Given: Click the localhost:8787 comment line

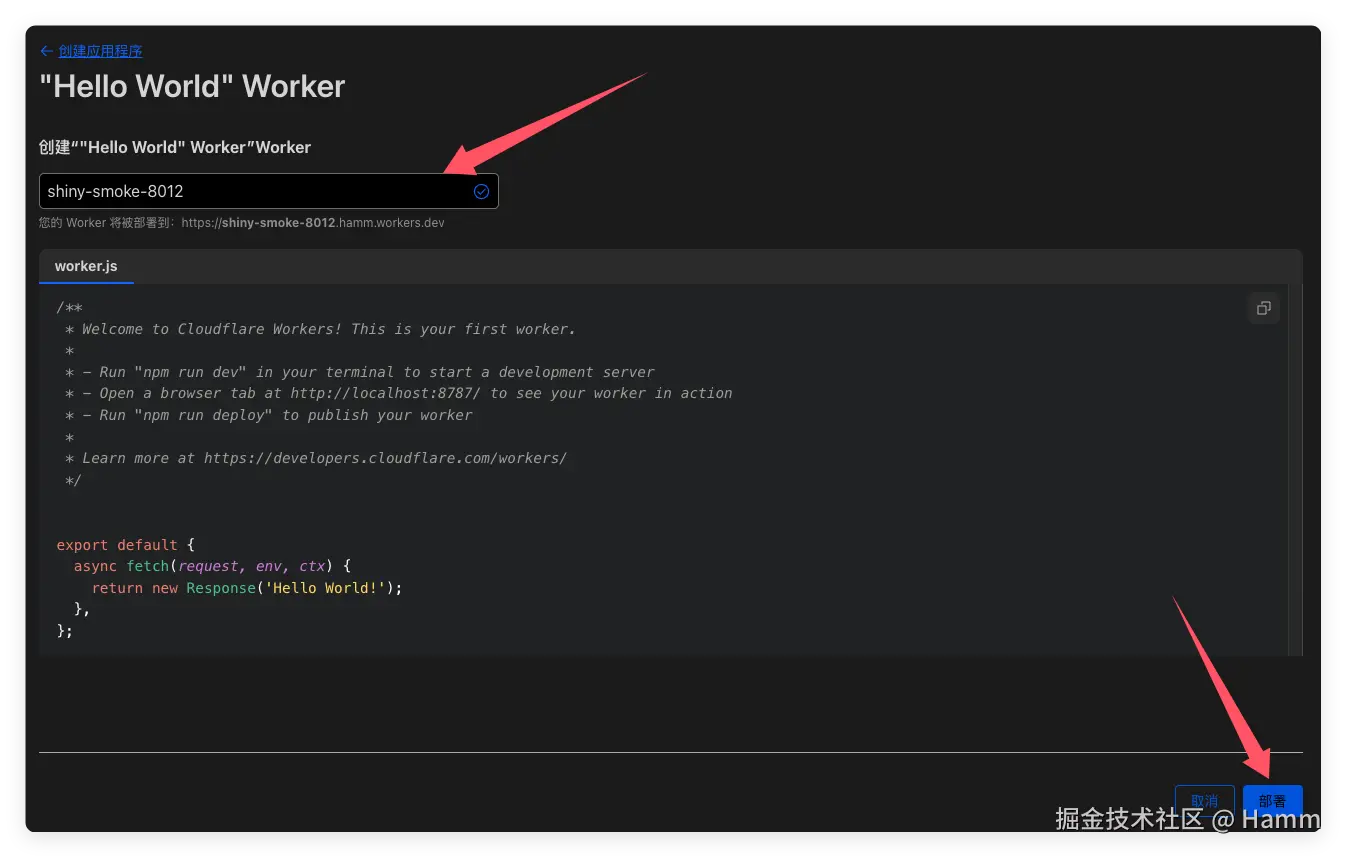Looking at the screenshot, I should [x=399, y=393].
